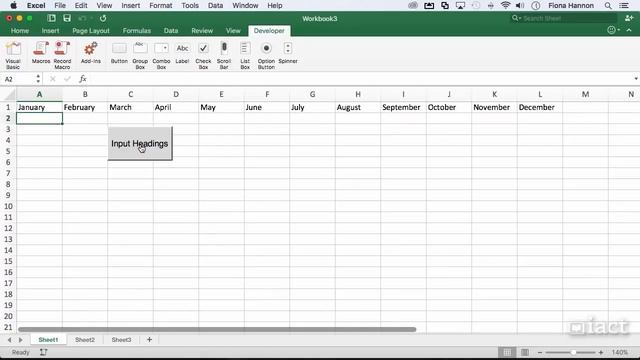
Task: Start Record Macro
Action: pos(62,55)
